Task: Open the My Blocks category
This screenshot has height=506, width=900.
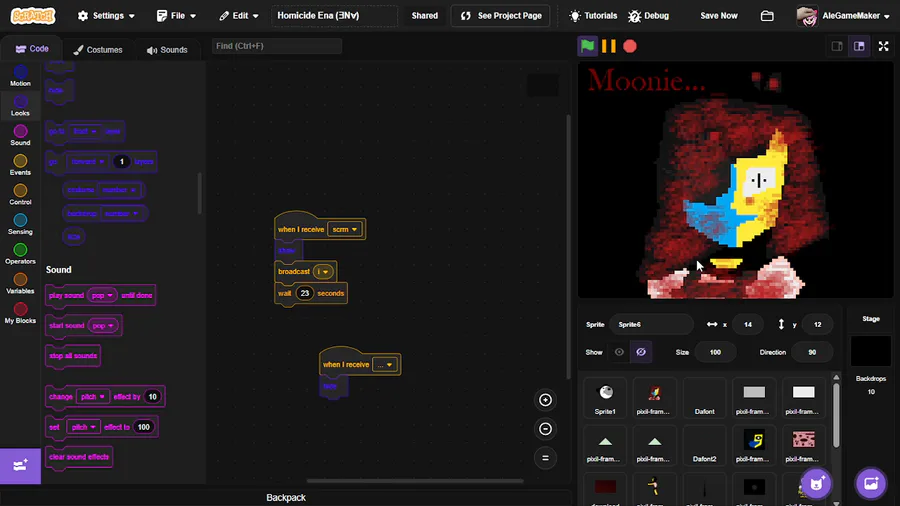Action: [20, 313]
